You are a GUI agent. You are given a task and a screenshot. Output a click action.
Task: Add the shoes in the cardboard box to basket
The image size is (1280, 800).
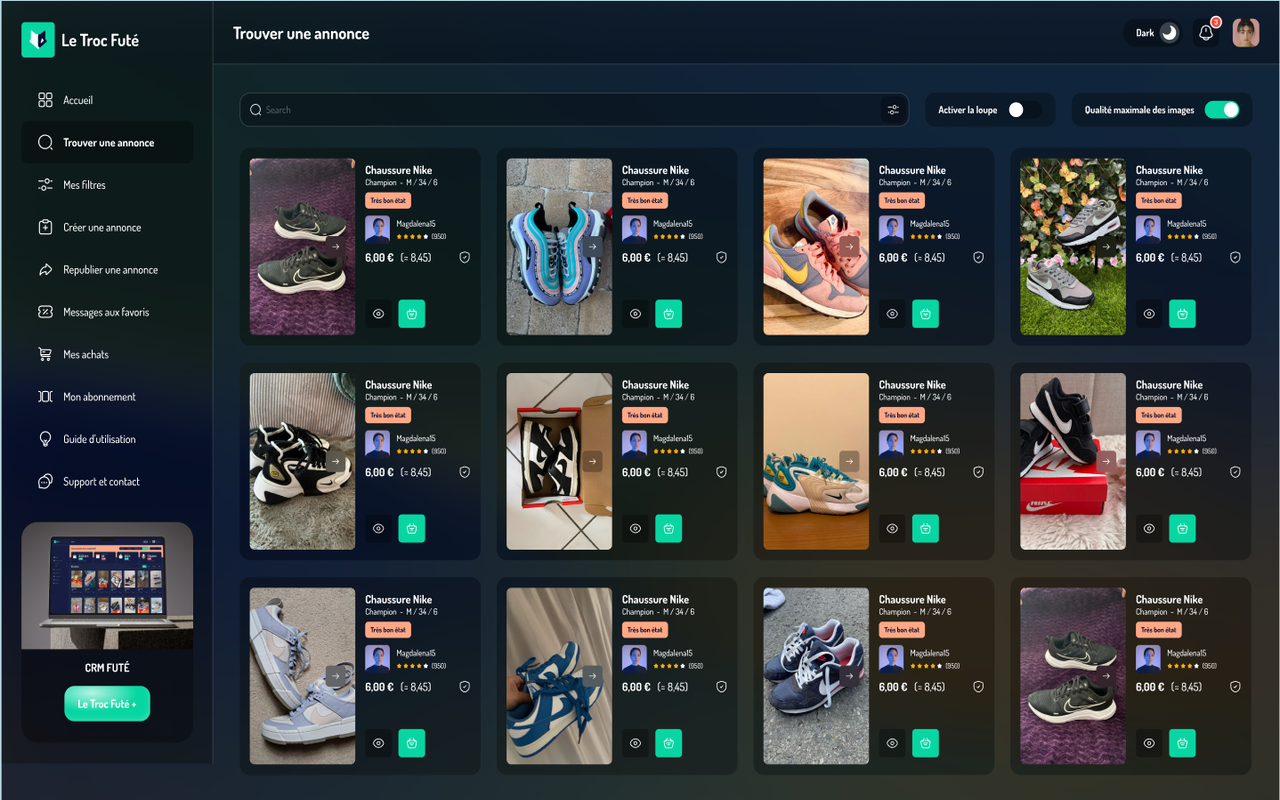(669, 529)
